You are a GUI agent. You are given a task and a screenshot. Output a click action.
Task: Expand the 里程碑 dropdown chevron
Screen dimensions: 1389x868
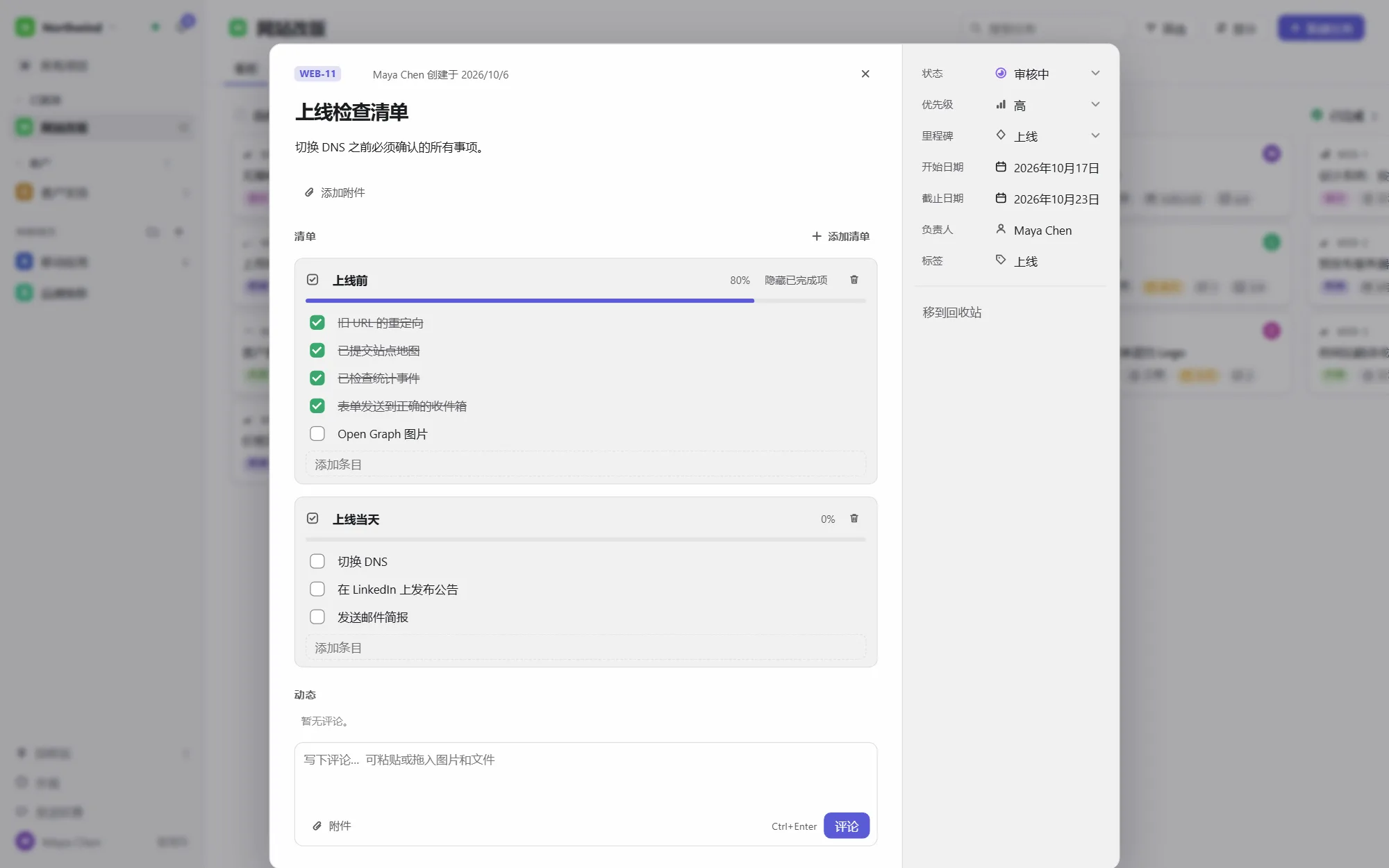(1095, 135)
